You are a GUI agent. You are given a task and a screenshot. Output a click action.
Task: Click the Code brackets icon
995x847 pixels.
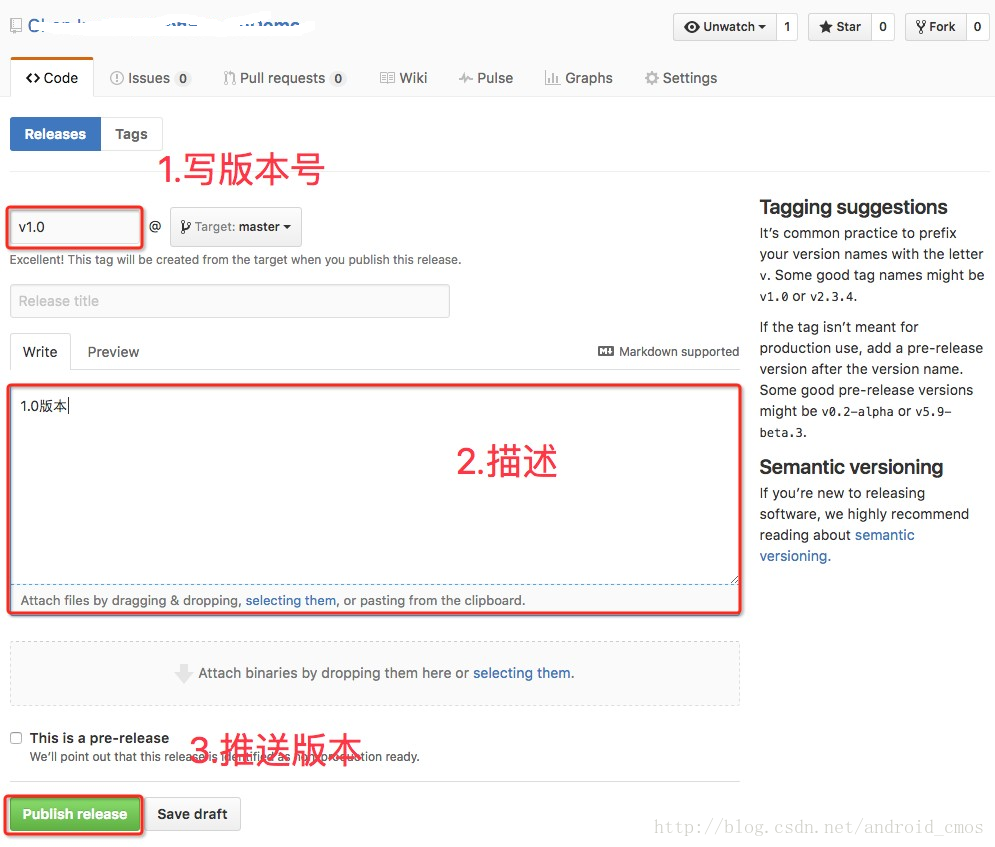tap(33, 78)
